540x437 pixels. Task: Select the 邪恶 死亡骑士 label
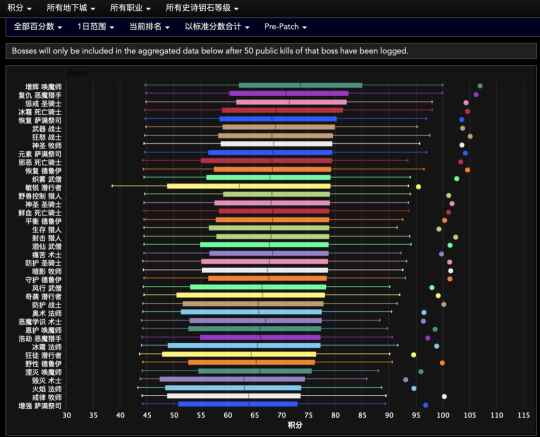tap(40, 163)
